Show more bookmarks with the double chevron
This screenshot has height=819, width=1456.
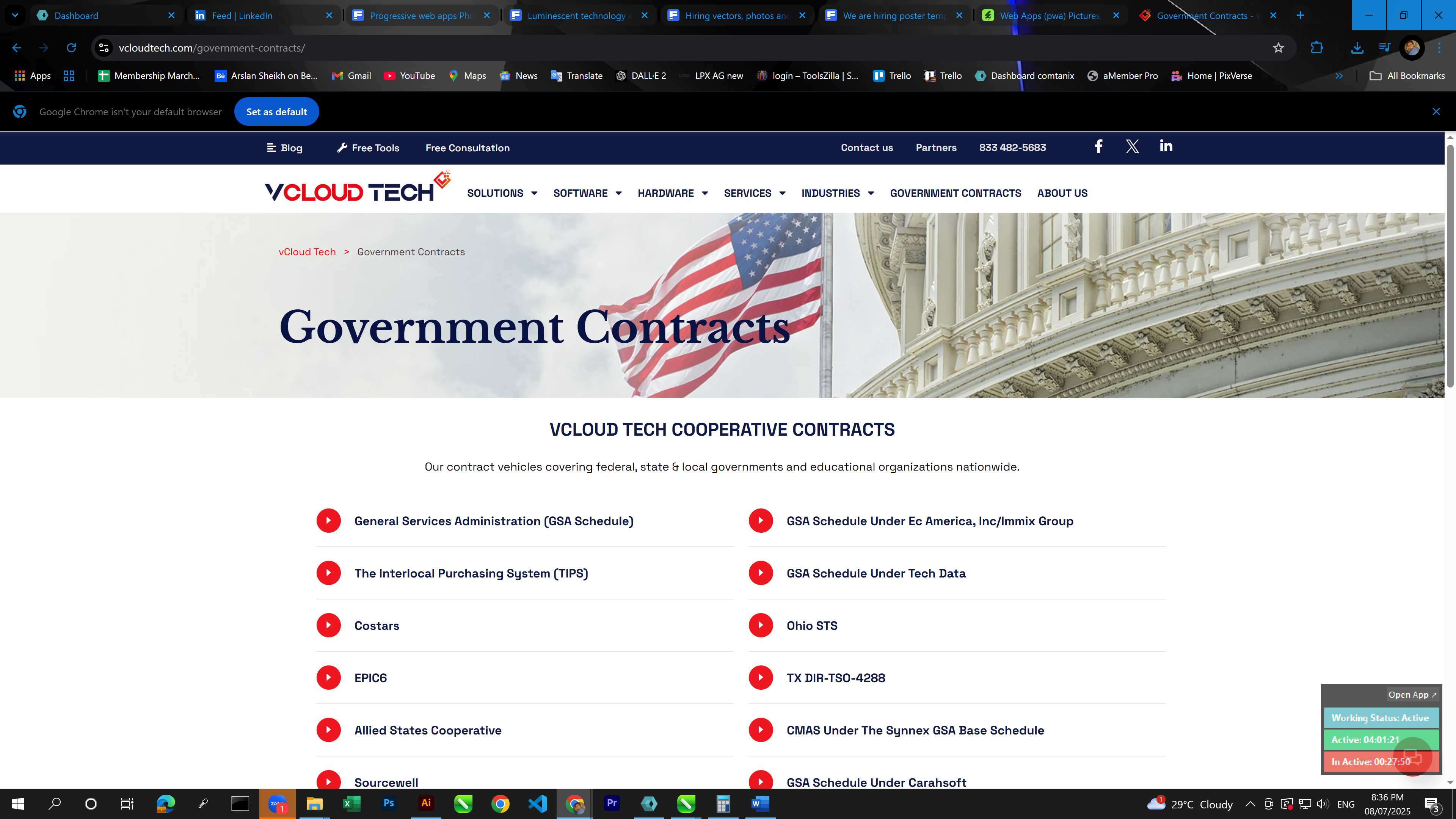[x=1339, y=76]
